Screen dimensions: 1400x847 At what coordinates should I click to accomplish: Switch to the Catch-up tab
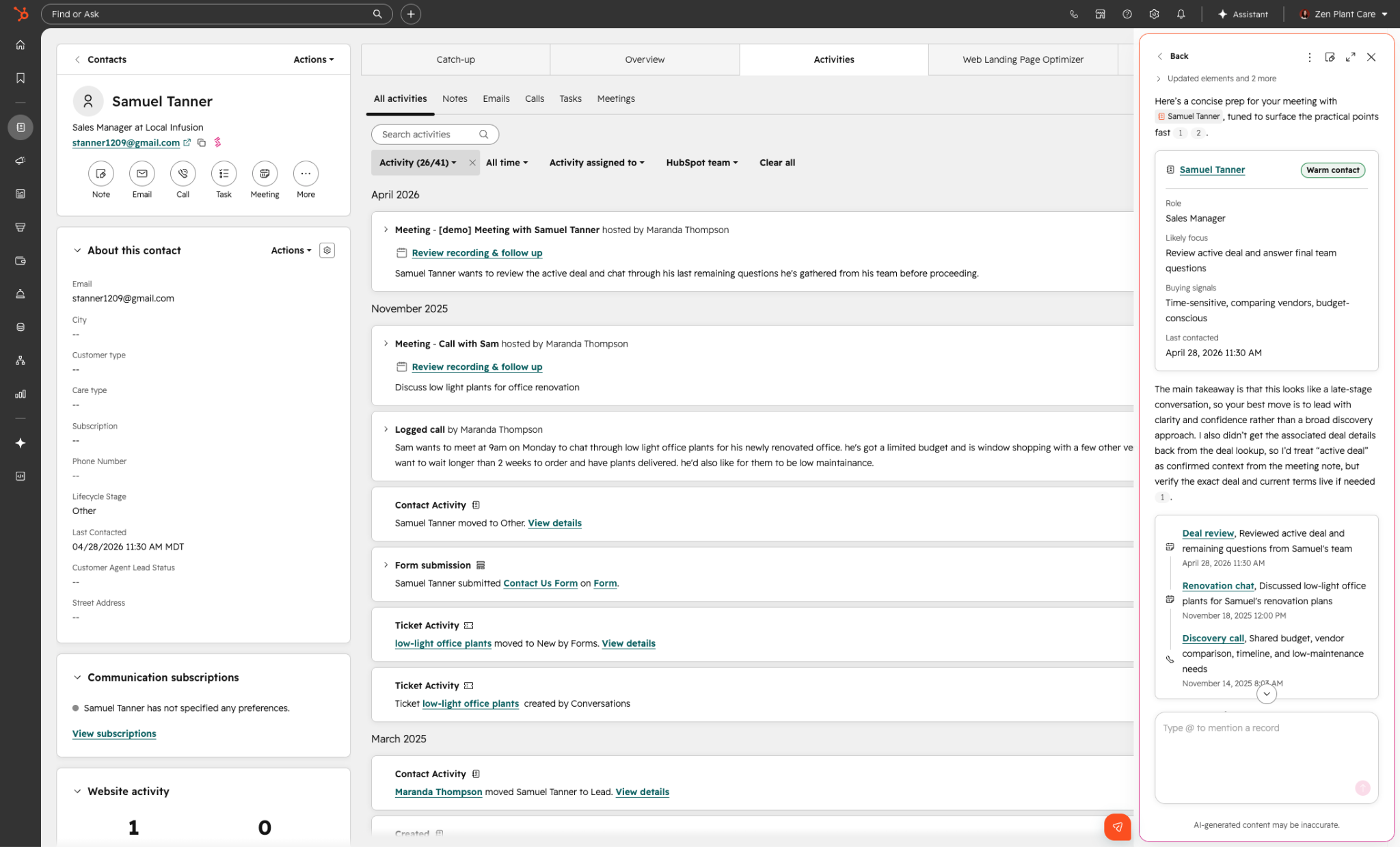point(455,59)
